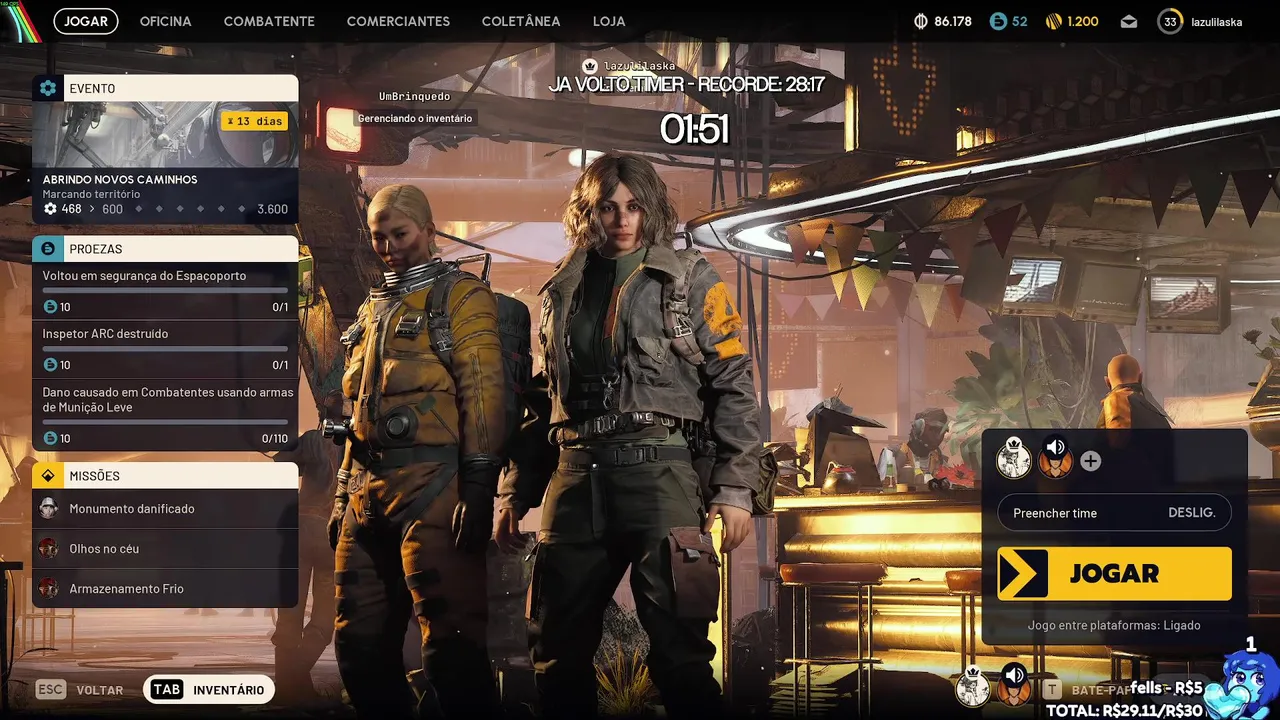Open the COLETÂNEA tab
This screenshot has height=720, width=1280.
tap(521, 21)
